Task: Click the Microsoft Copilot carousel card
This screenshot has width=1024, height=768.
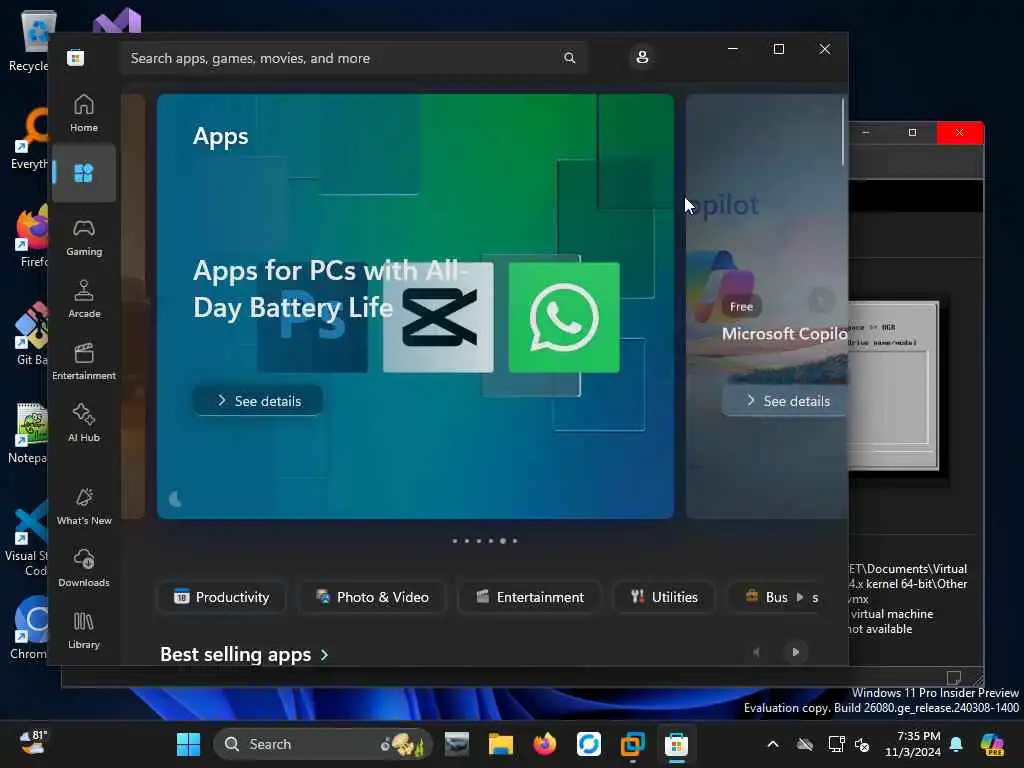Action: [x=767, y=306]
